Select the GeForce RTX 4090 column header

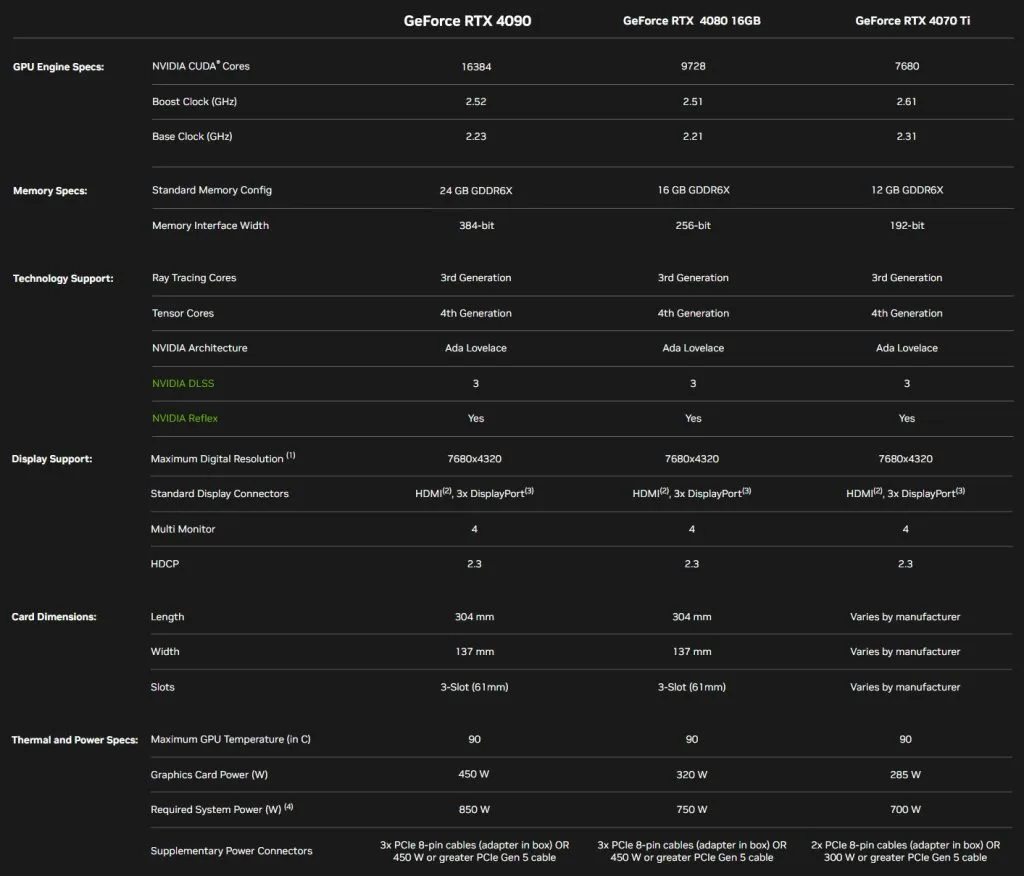click(467, 20)
